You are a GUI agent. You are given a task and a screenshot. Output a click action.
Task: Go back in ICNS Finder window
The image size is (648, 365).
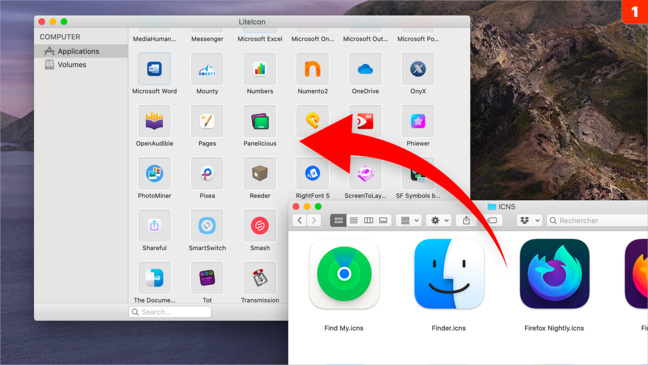(x=300, y=220)
